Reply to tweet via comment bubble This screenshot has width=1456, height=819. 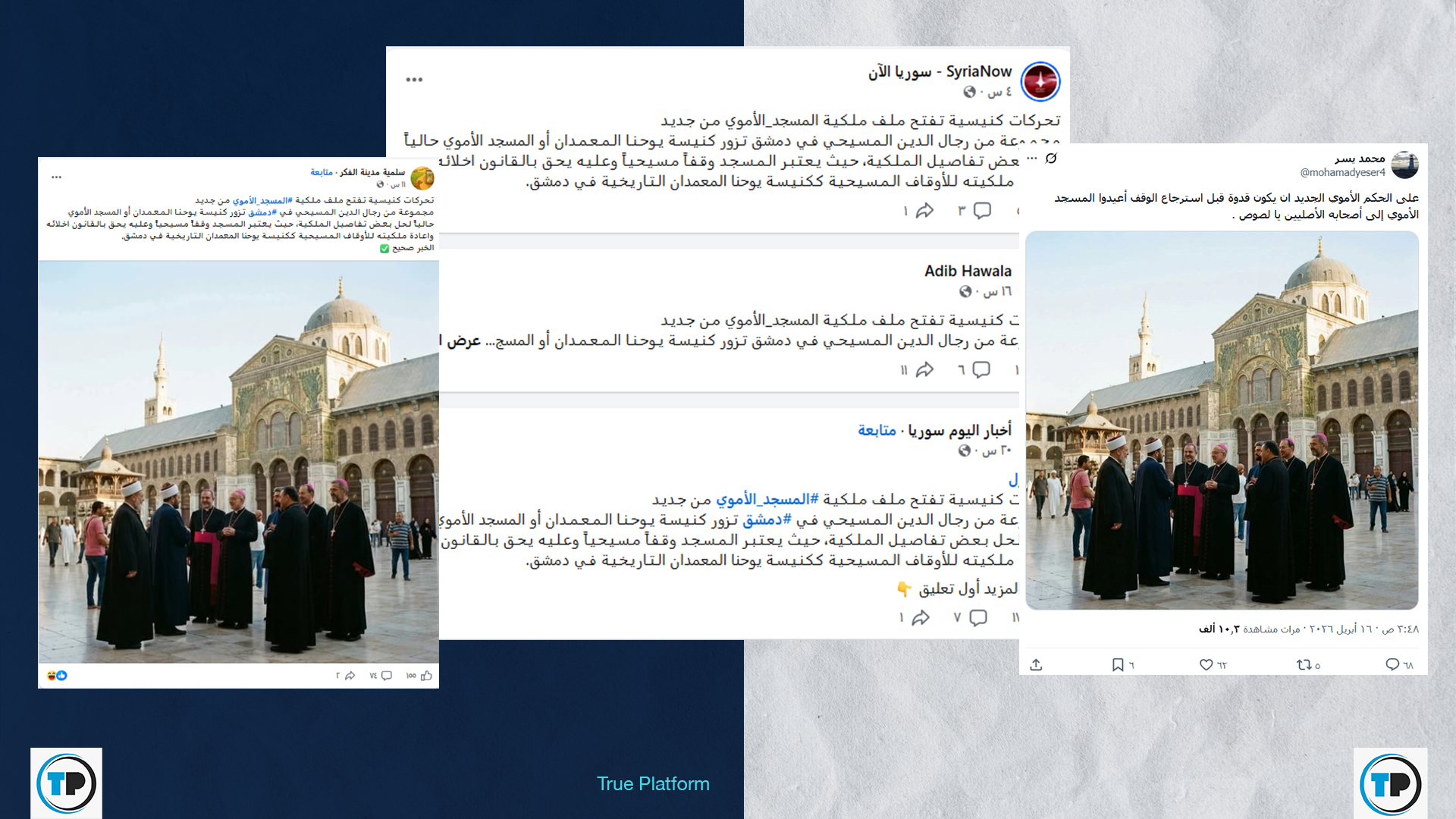[x=1392, y=665]
